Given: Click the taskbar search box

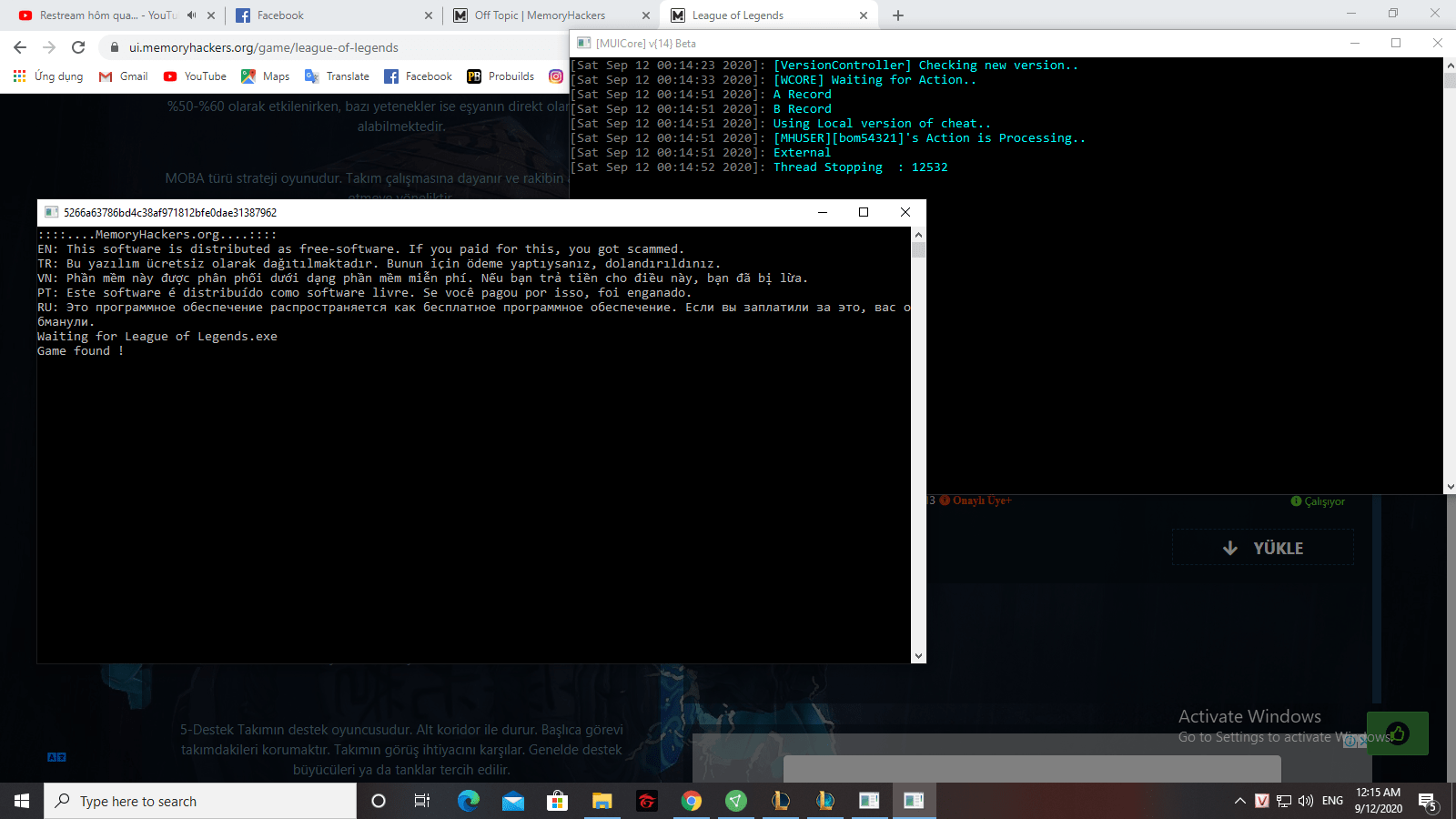Looking at the screenshot, I should coord(200,801).
